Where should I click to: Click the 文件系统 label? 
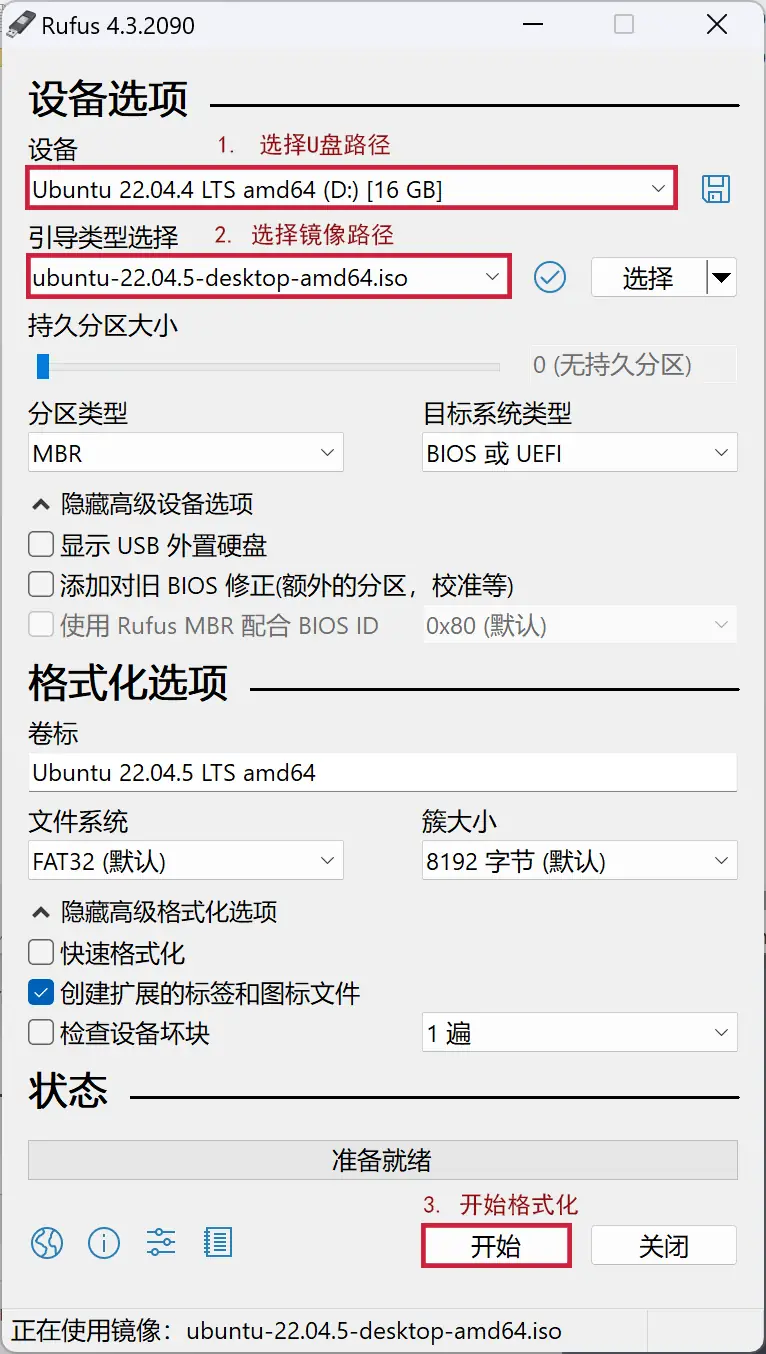(x=78, y=822)
